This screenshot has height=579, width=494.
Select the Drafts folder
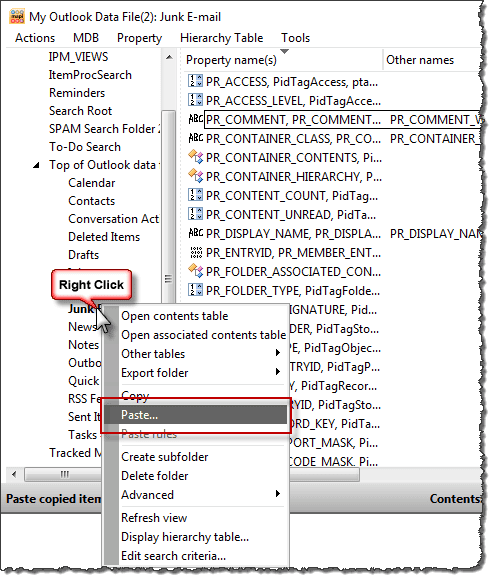pyautogui.click(x=83, y=255)
